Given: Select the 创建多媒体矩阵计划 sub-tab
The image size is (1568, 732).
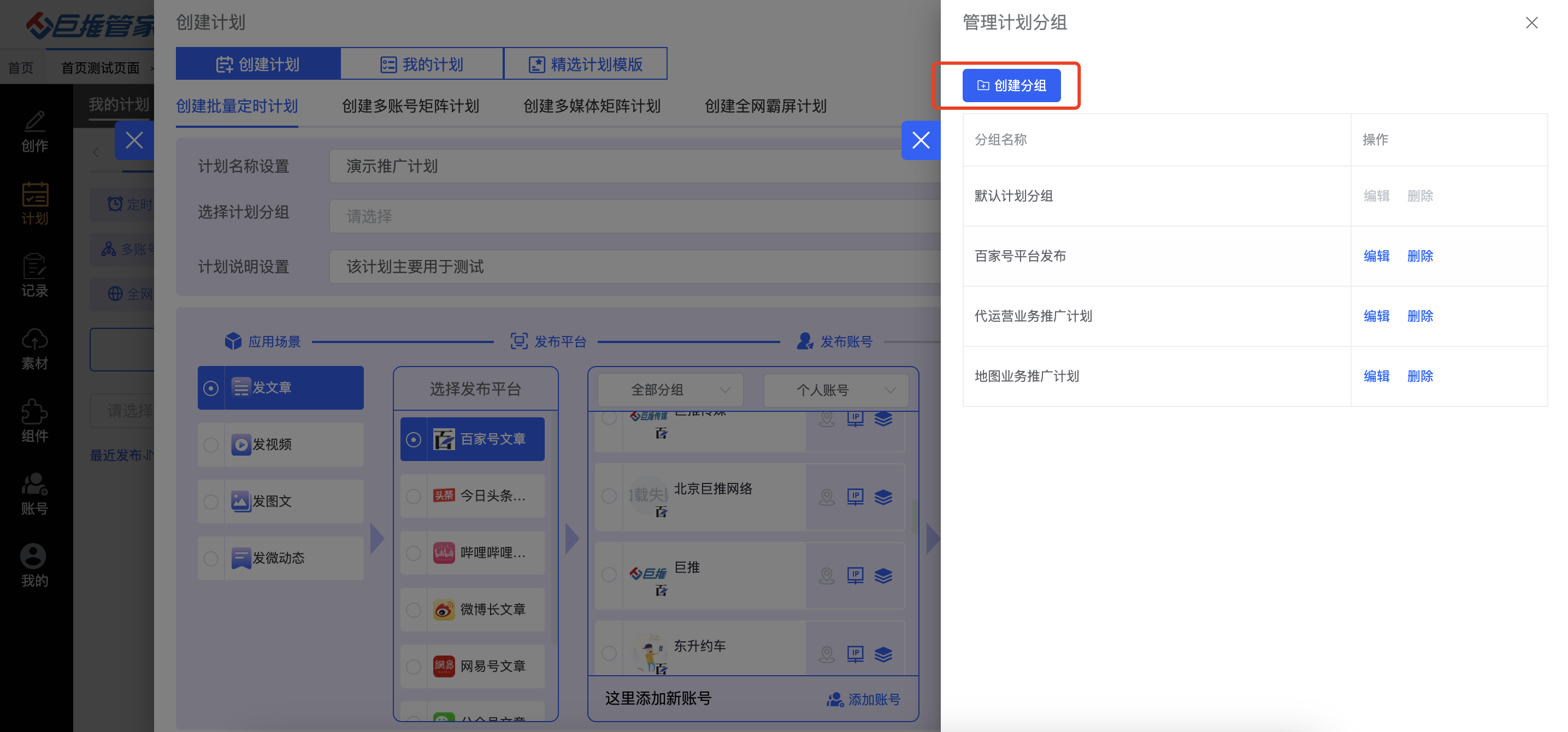Looking at the screenshot, I should tap(592, 106).
